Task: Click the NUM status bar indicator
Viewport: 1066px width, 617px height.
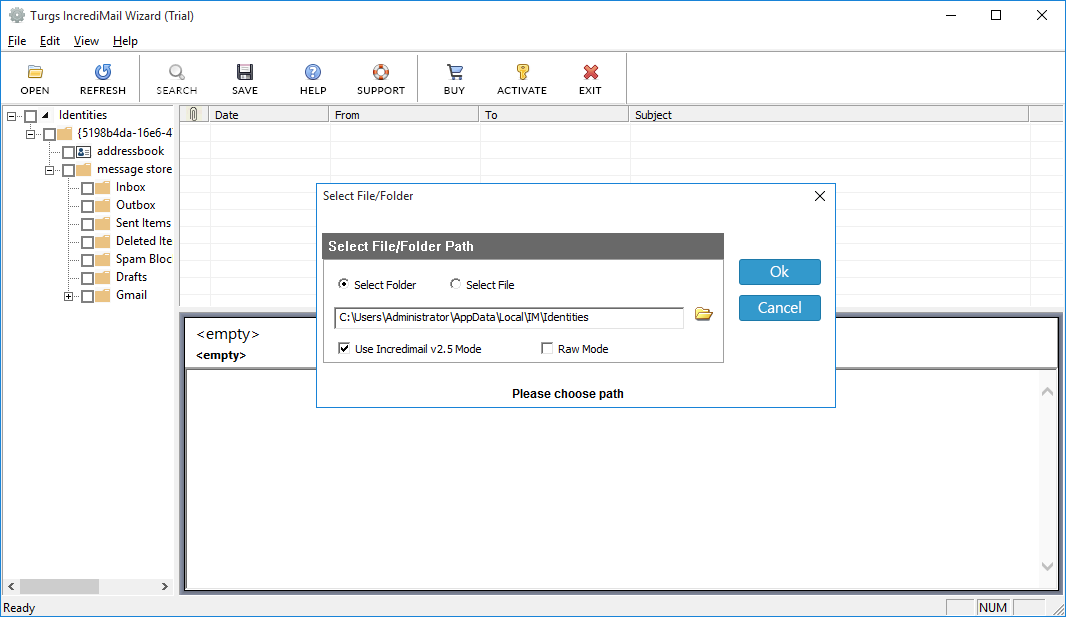Action: pos(993,607)
